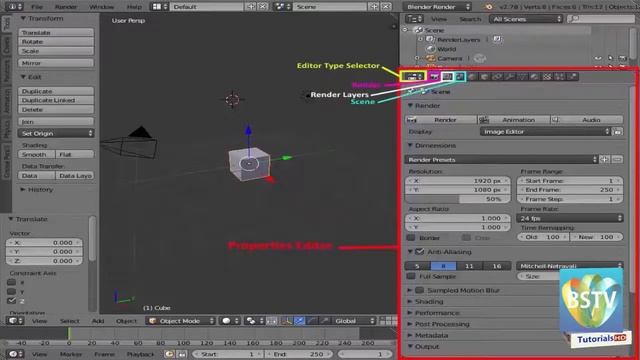Screen dimensions: 640x360
Task: Open the Playback menu in timeline
Action: pyautogui.click(x=140, y=354)
